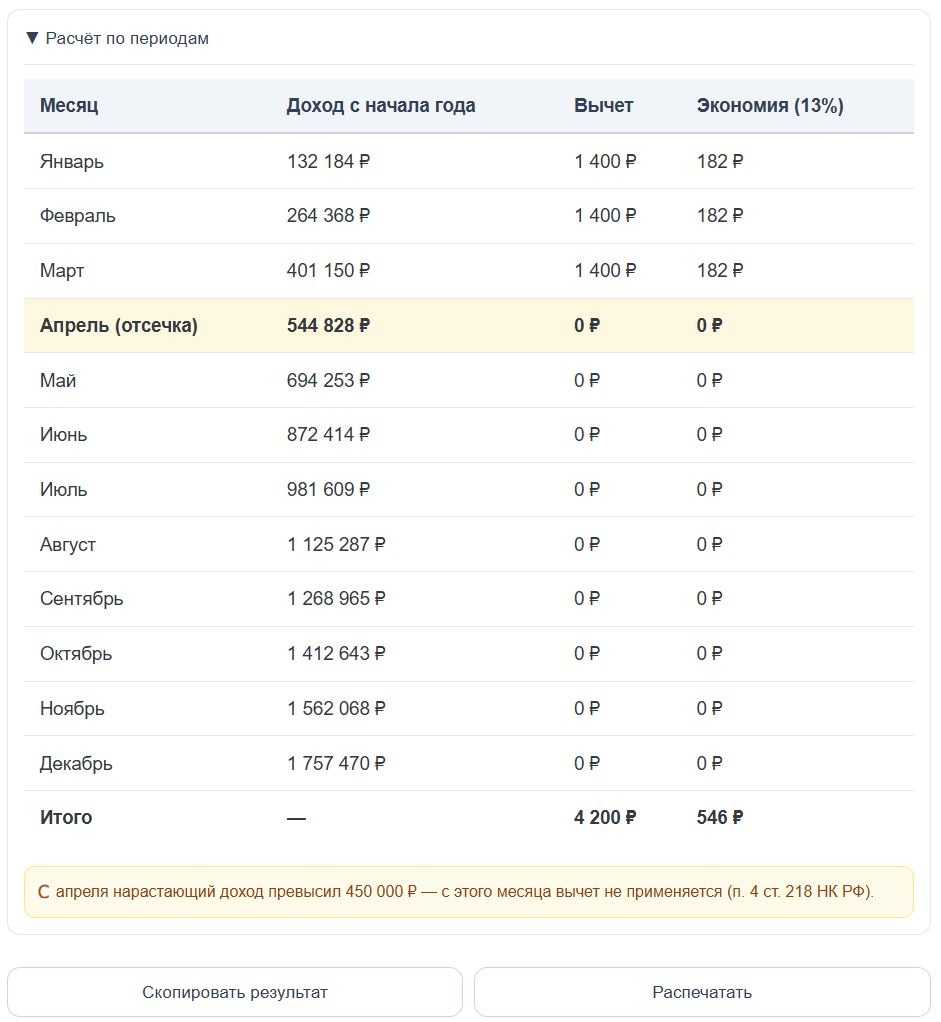Click the Вычет column header
Image resolution: width=941 pixels, height=1022 pixels.
(603, 106)
